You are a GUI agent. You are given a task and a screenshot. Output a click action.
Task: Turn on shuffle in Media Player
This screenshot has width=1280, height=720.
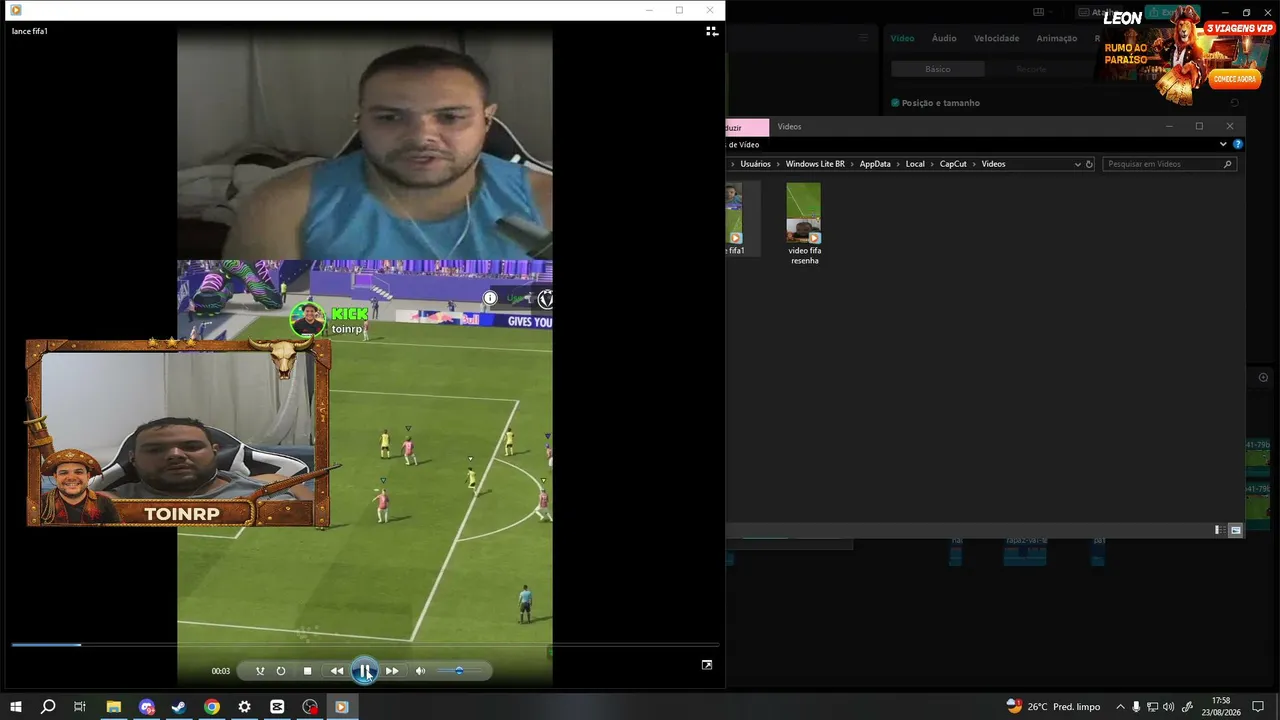coord(260,671)
